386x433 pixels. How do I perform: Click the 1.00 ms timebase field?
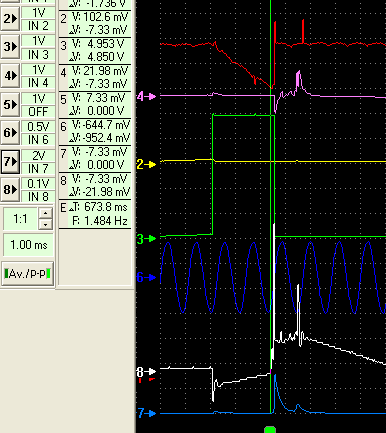click(x=28, y=245)
